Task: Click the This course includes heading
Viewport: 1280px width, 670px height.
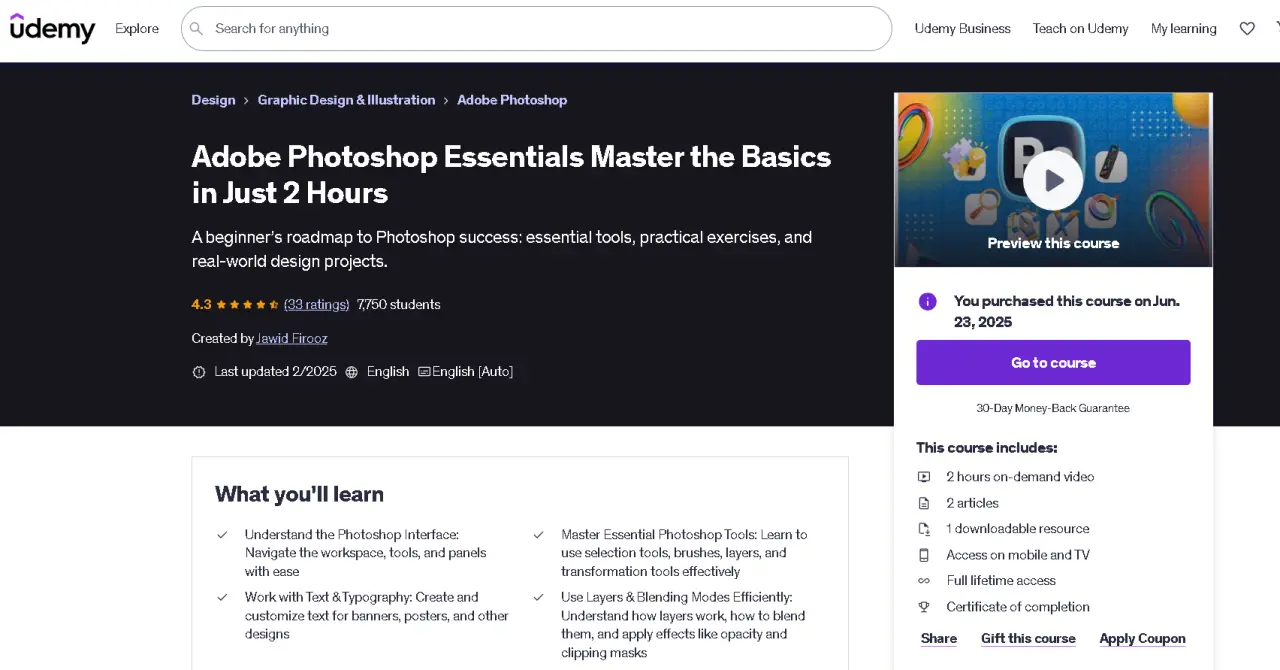Action: (x=986, y=448)
